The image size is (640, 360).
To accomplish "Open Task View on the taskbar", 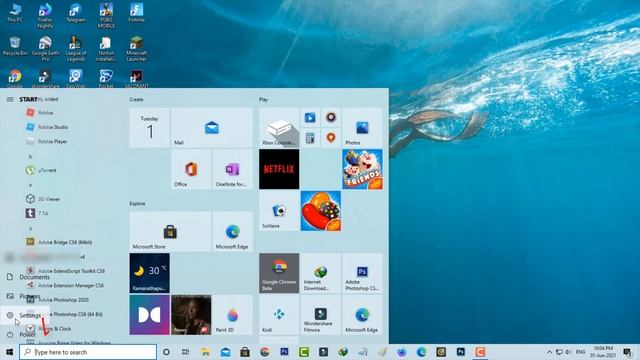I will tap(185, 352).
